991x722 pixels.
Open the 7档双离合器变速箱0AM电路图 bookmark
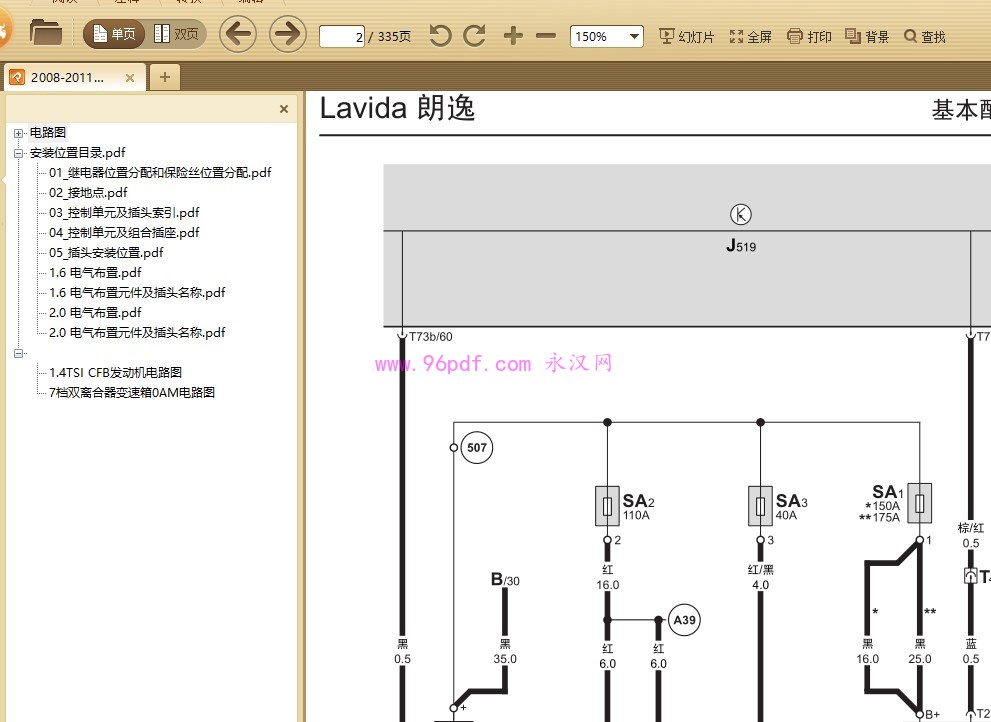132,393
